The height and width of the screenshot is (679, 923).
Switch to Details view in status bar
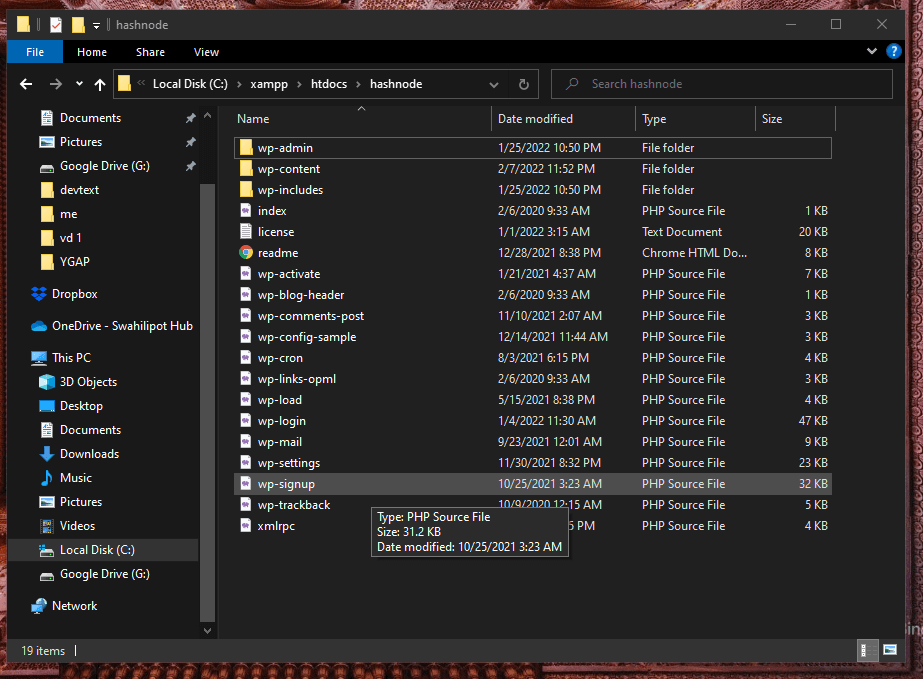866,650
